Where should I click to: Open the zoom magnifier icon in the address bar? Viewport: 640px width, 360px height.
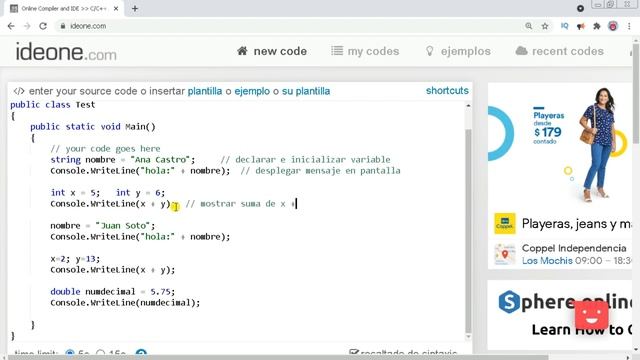pos(529,26)
